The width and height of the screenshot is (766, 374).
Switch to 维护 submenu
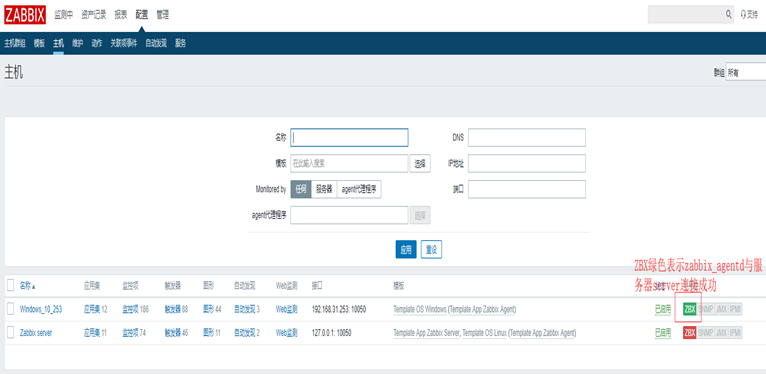coord(78,43)
